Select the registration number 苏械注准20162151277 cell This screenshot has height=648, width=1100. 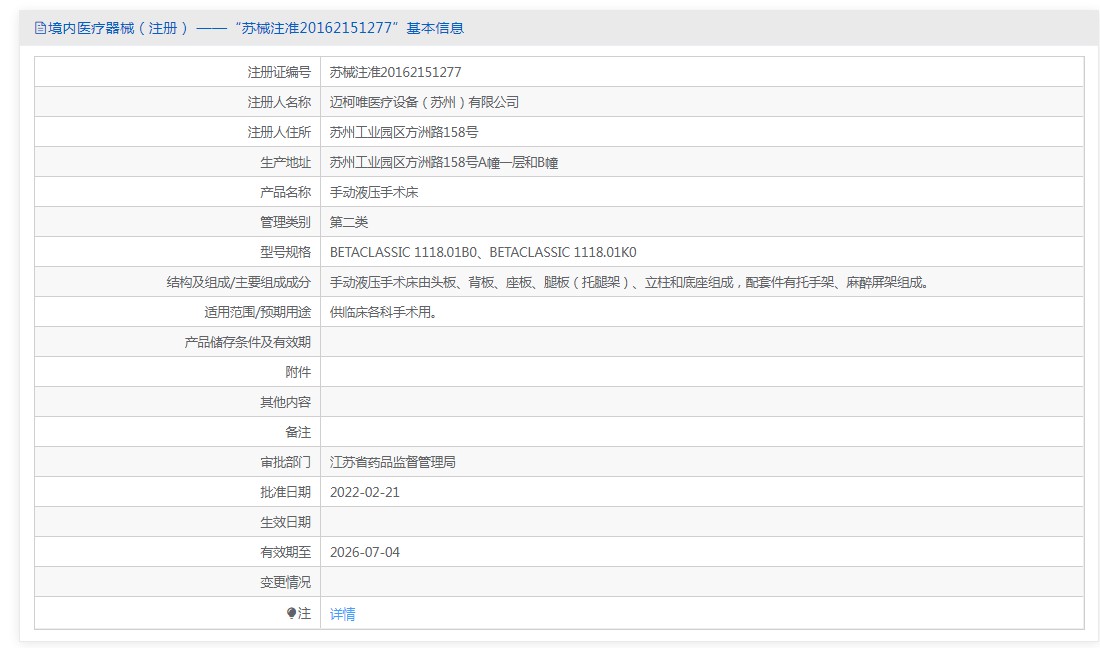pos(396,72)
